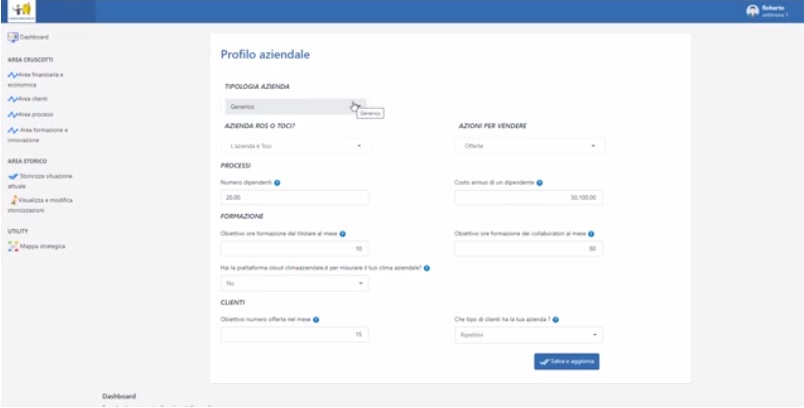The height and width of the screenshot is (408, 804).
Task: Show help for Costo annuo di un dipendente
Action: point(540,182)
